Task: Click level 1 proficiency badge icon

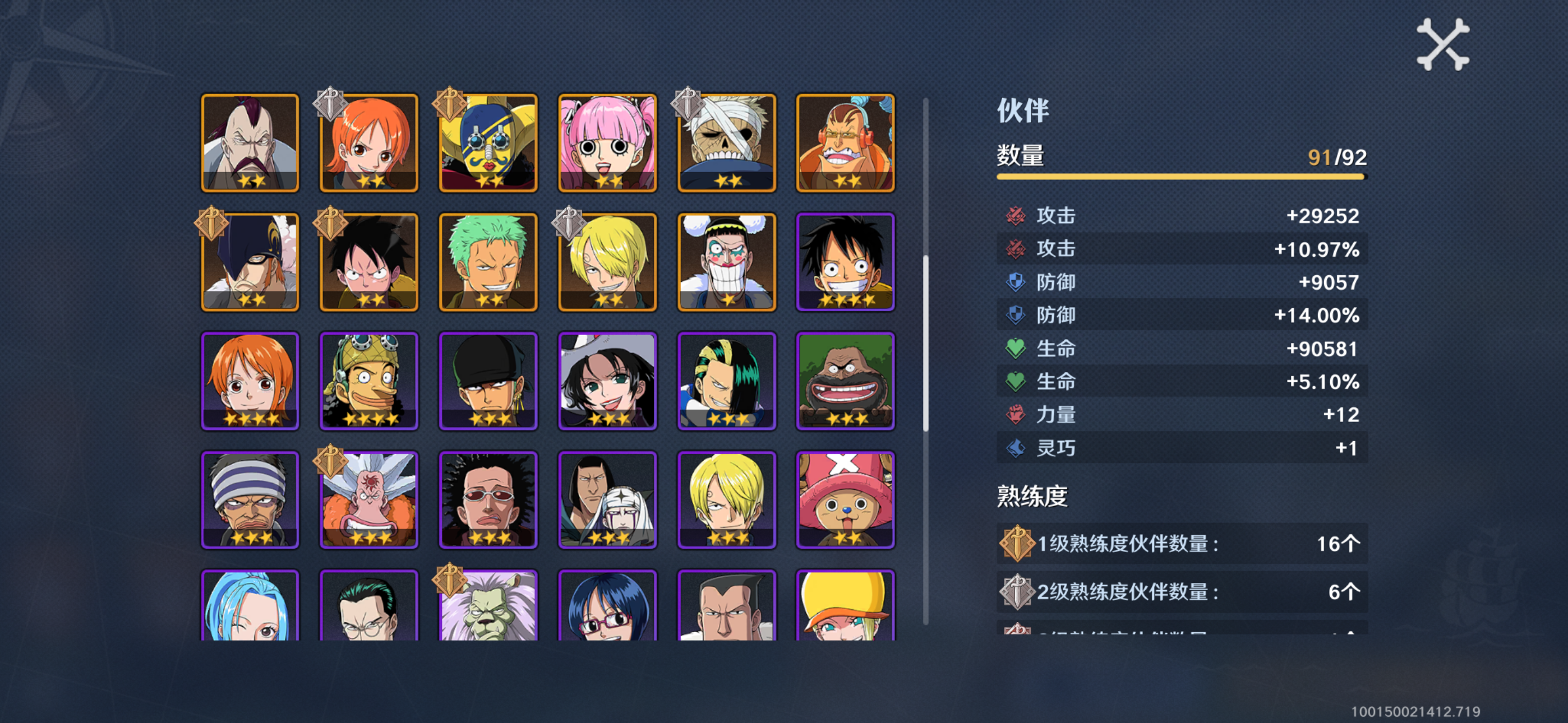Action: click(x=1017, y=543)
